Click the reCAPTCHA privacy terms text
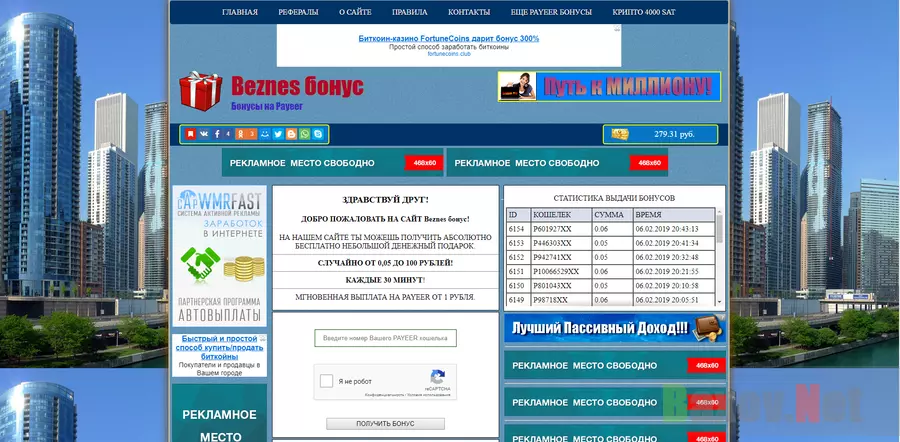 click(408, 395)
